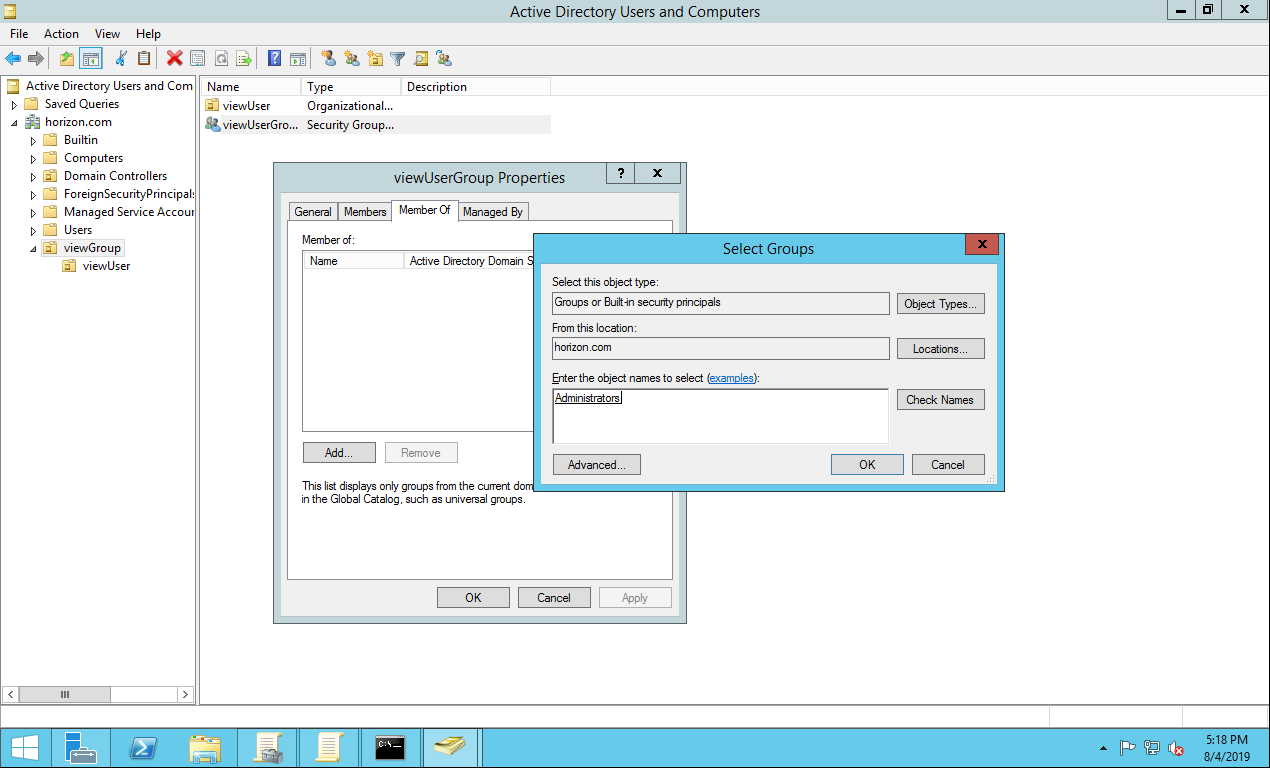Open the Action menu
The width and height of the screenshot is (1270, 768).
(x=61, y=34)
